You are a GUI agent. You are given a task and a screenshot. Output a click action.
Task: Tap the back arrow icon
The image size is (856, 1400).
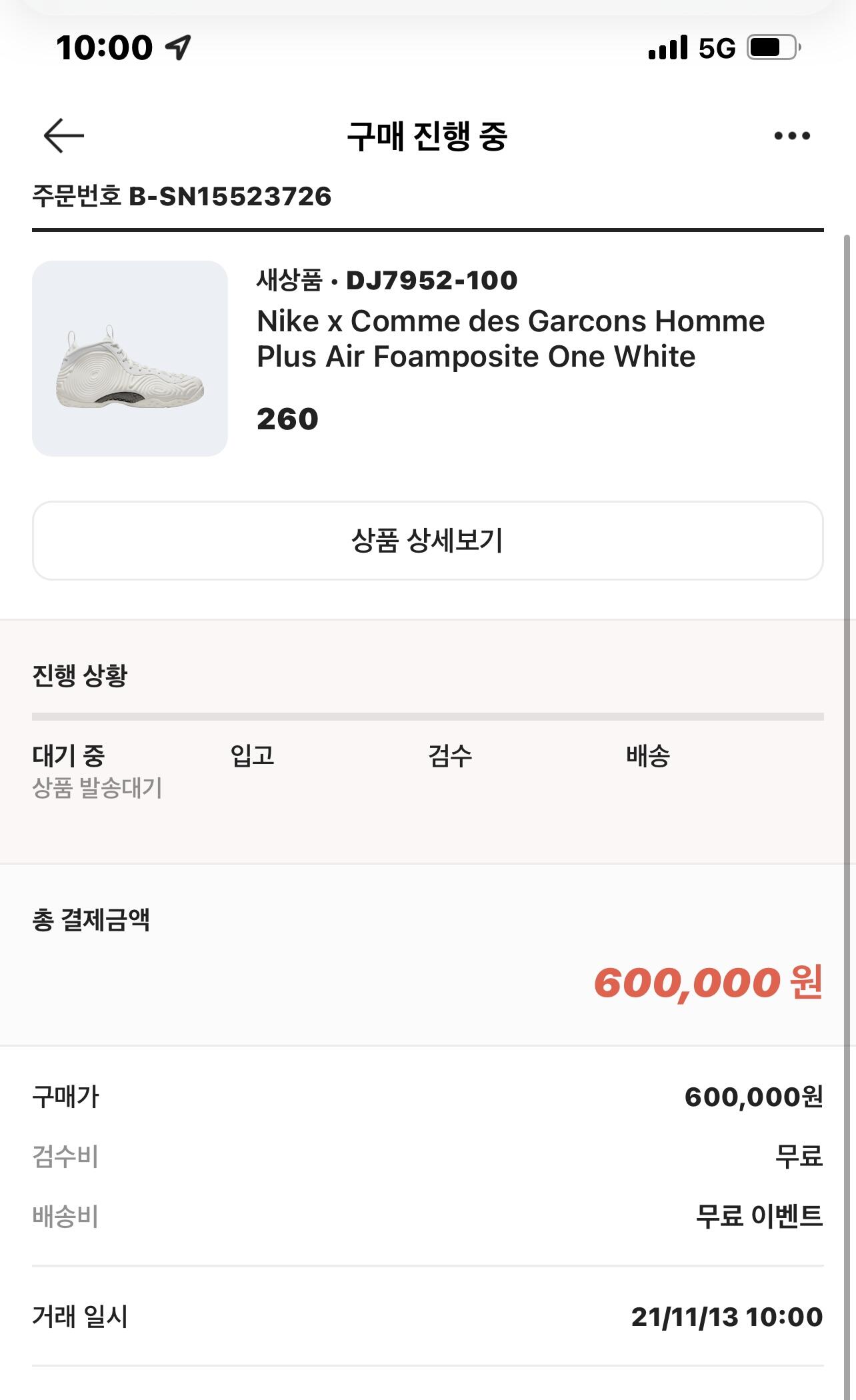coord(64,136)
